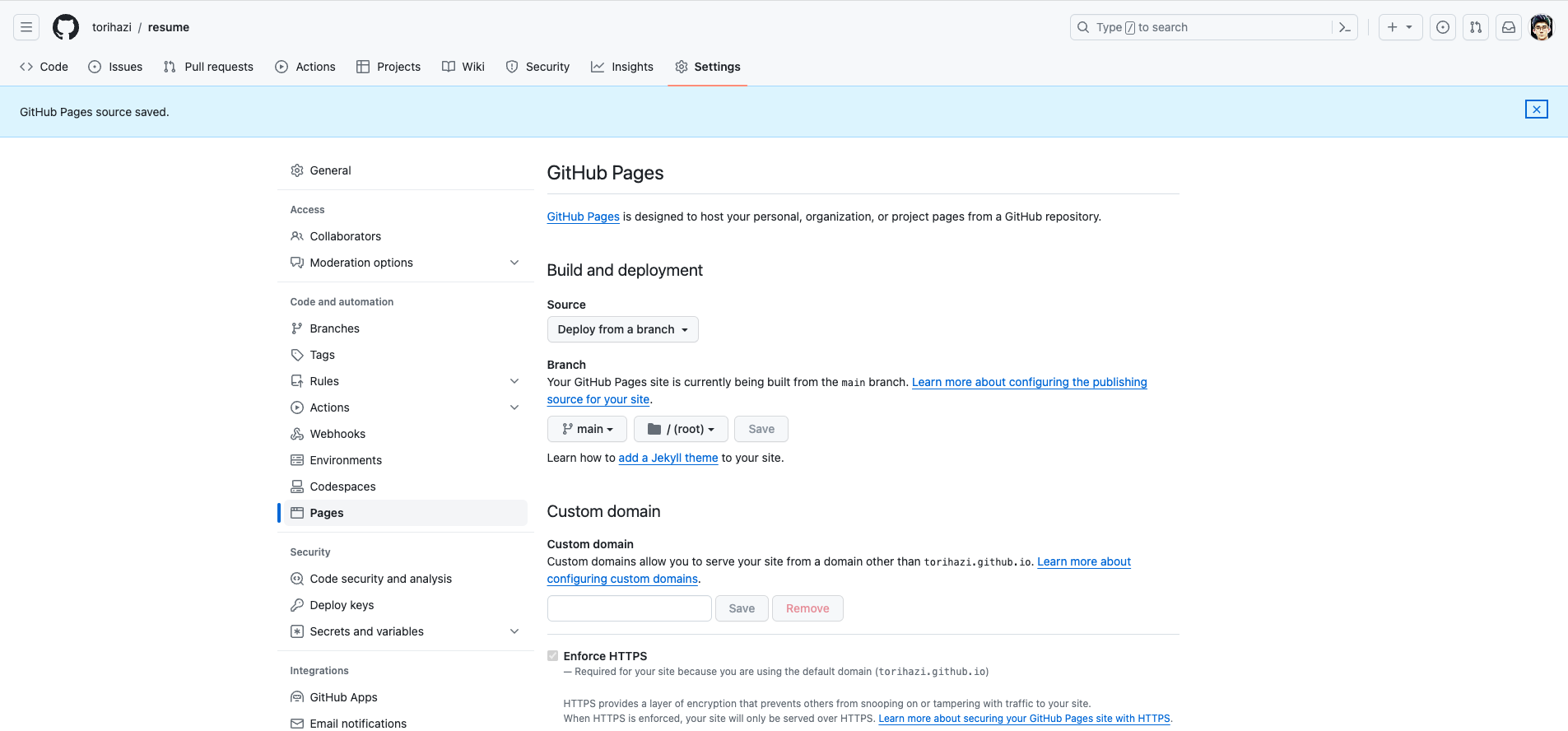Go to the Projects tab
Screen dimensions: 1568x731
click(389, 67)
